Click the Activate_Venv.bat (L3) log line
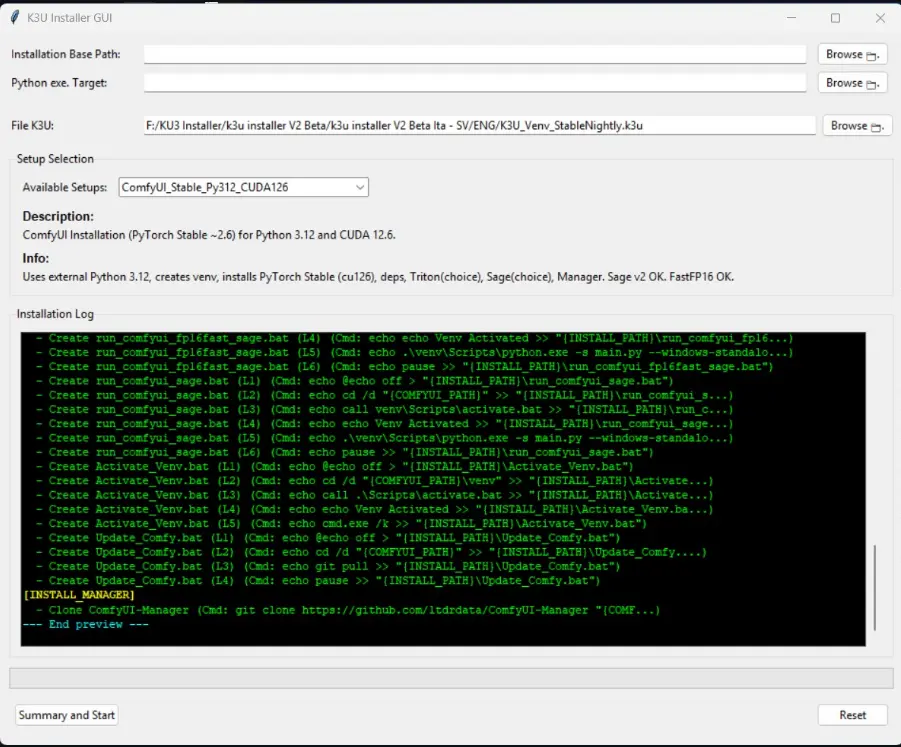 [x=374, y=495]
